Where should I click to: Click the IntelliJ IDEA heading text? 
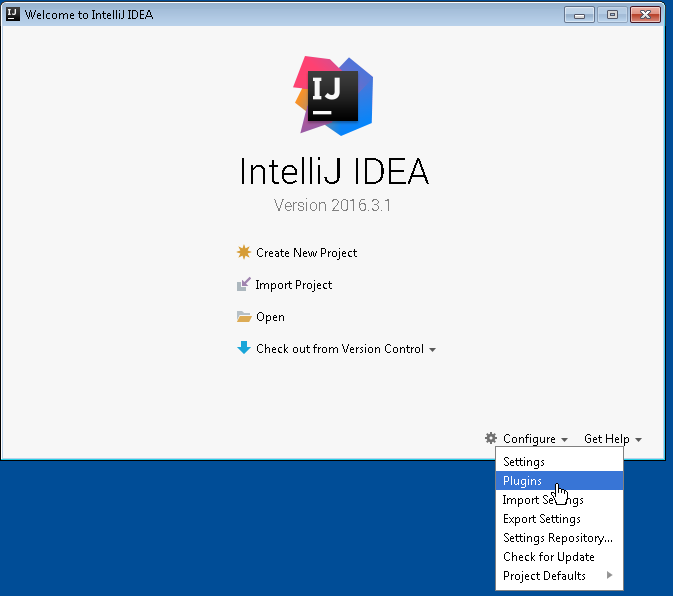334,171
